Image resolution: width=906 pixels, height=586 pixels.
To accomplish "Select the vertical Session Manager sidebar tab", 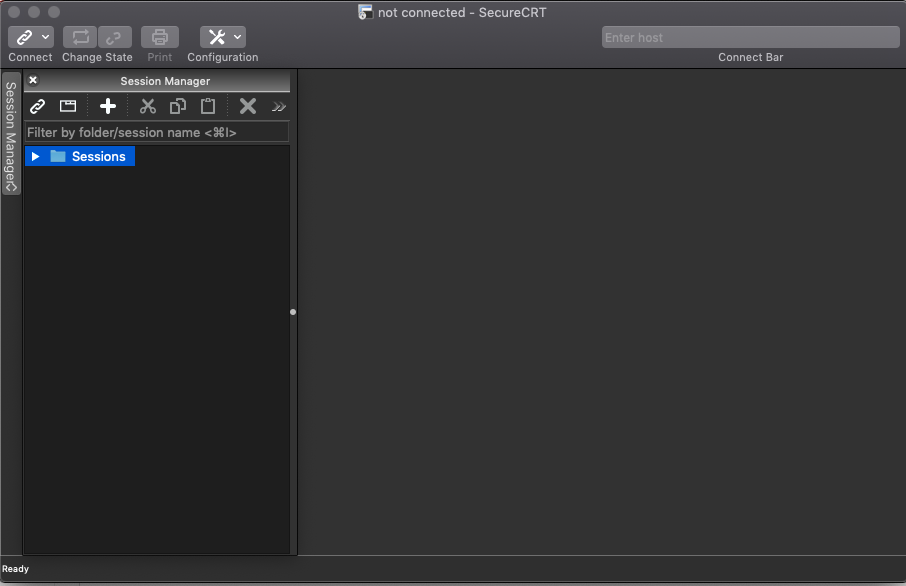I will (x=9, y=130).
